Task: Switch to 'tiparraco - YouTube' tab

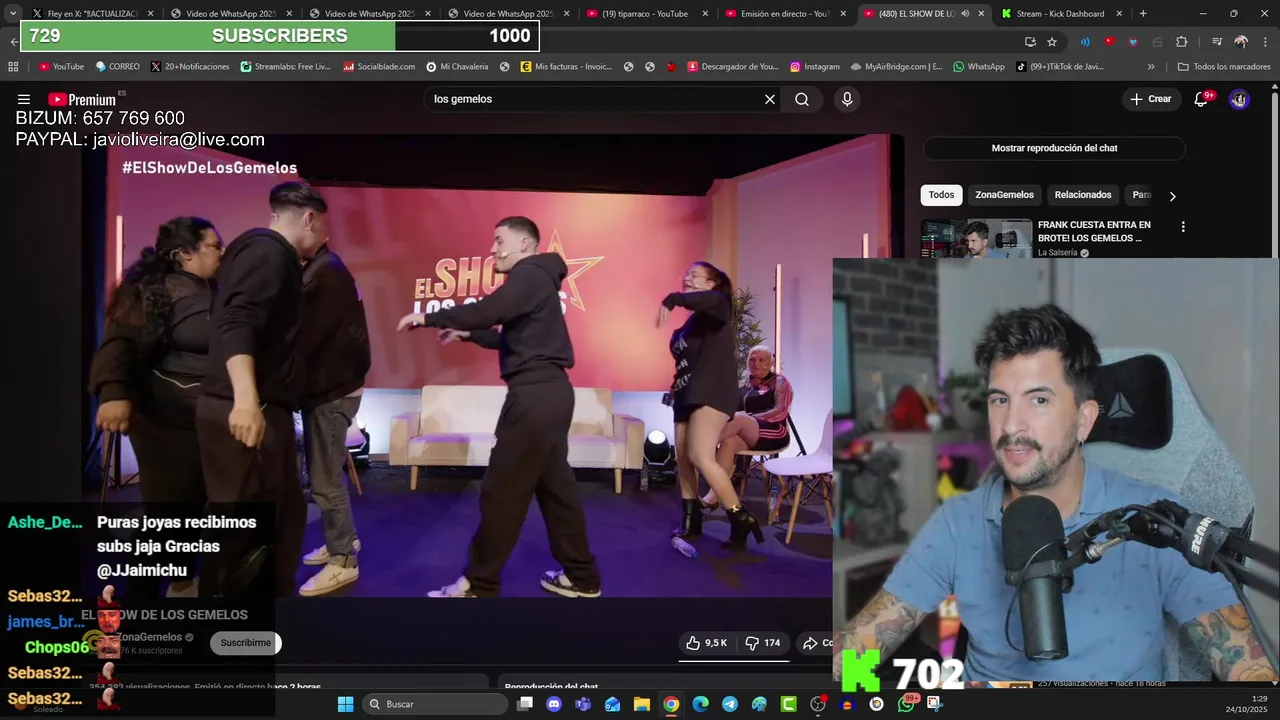Action: tap(645, 13)
